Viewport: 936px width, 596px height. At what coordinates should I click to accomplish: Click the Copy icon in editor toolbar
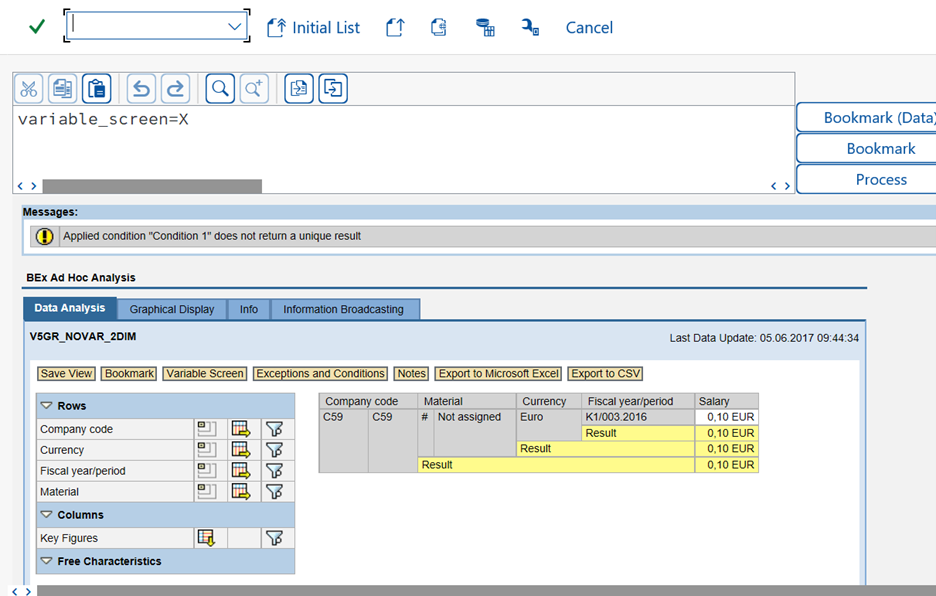(62, 89)
